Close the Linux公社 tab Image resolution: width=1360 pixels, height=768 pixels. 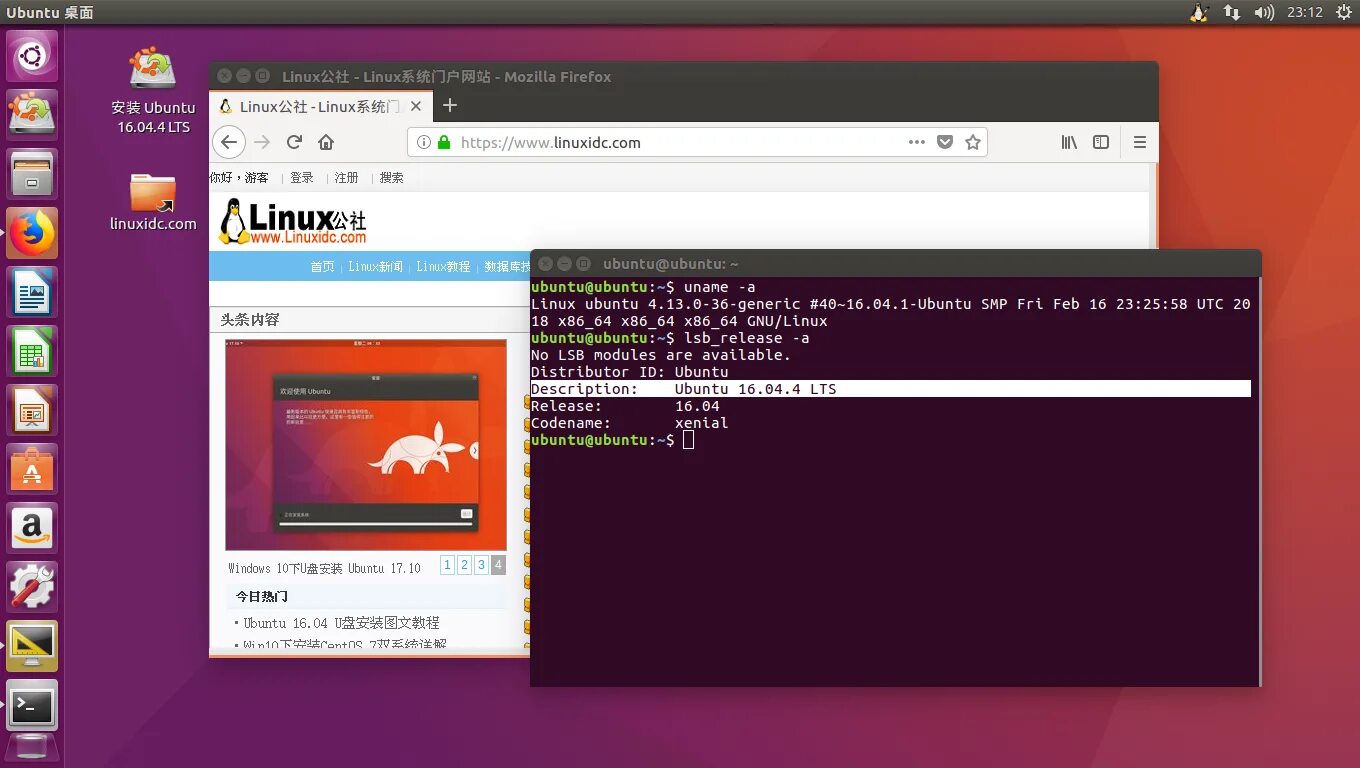pos(416,106)
